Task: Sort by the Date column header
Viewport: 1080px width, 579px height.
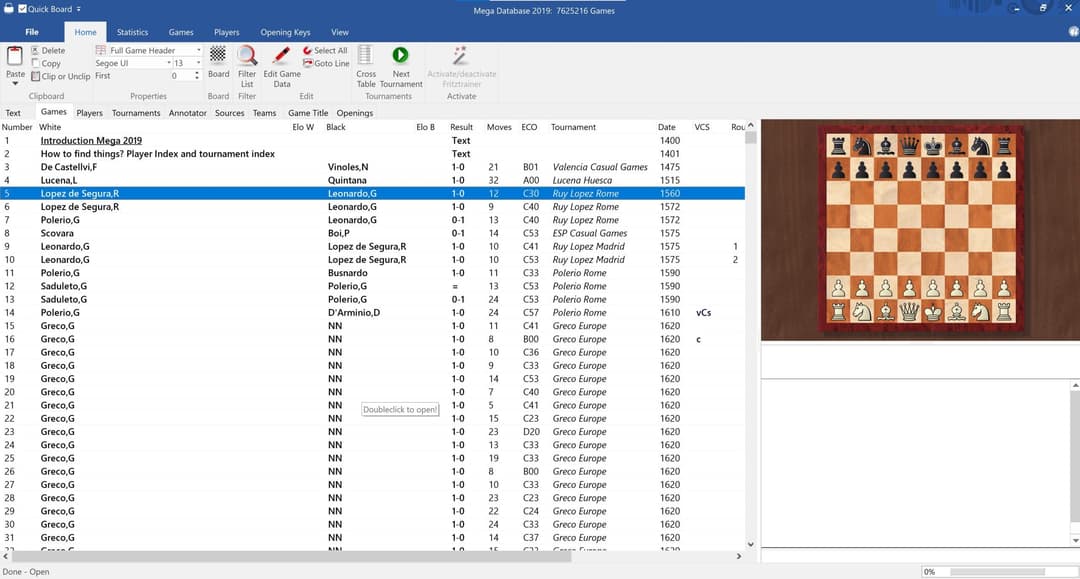Action: click(666, 127)
